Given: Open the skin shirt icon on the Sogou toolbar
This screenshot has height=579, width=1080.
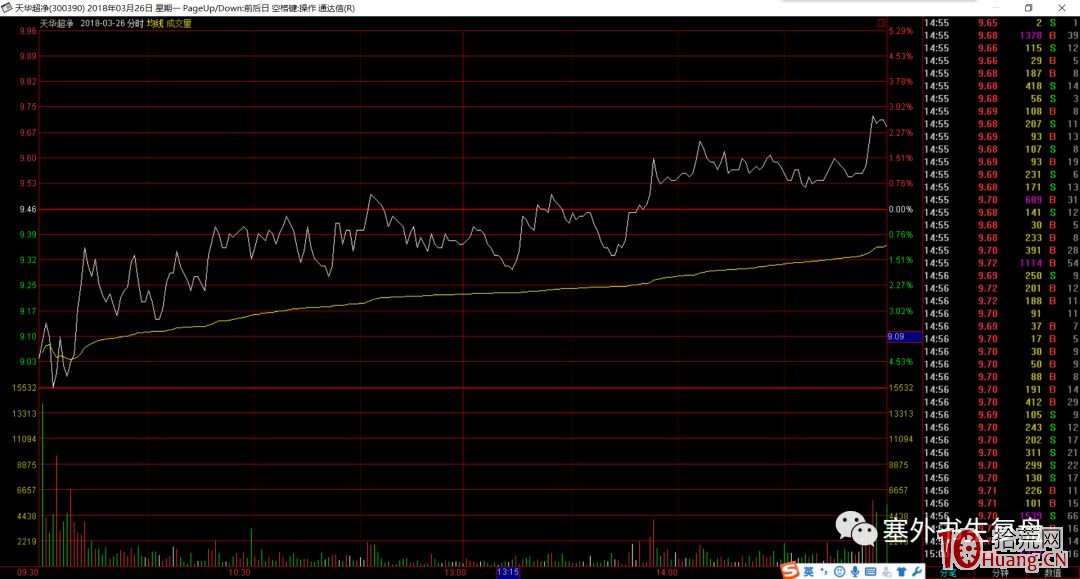Looking at the screenshot, I should click(901, 571).
